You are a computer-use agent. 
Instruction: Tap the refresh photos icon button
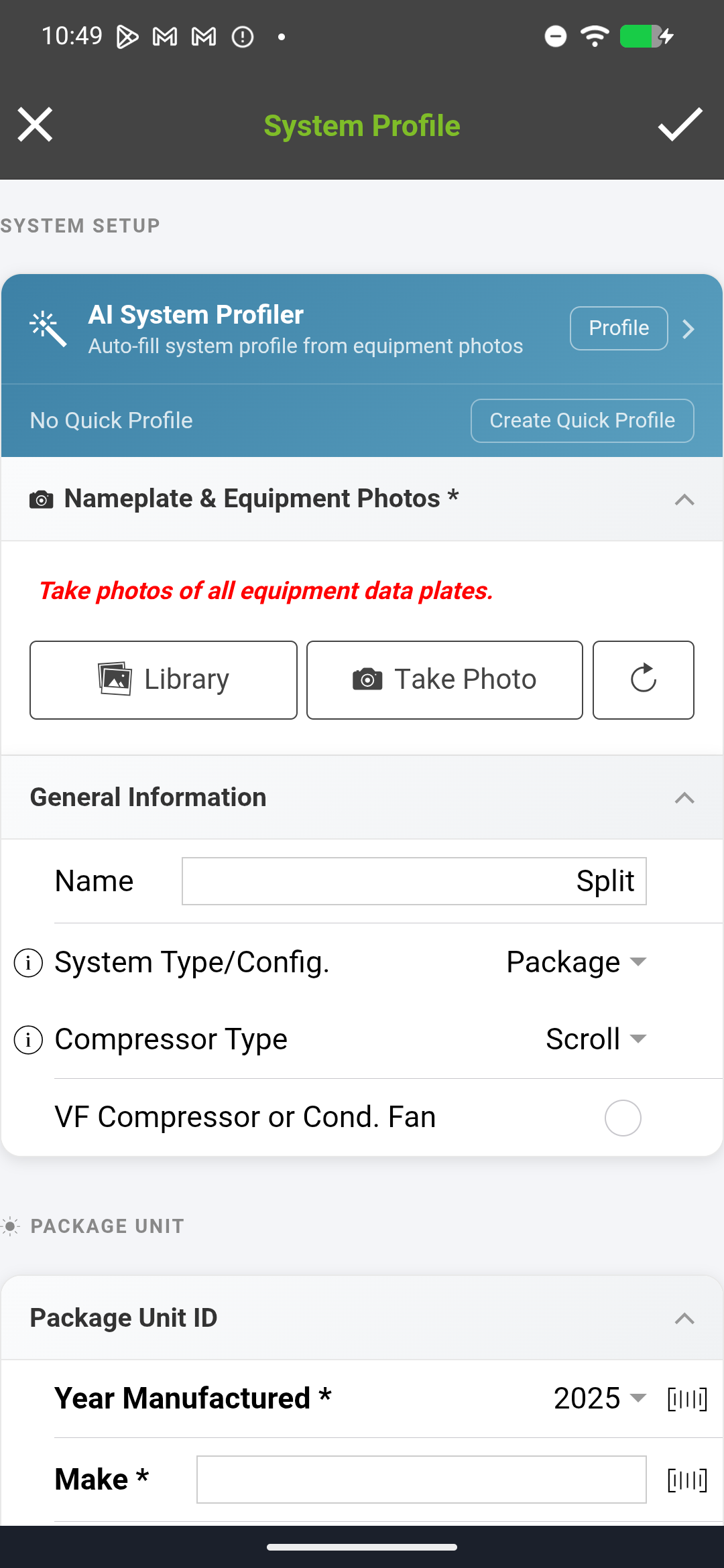643,679
